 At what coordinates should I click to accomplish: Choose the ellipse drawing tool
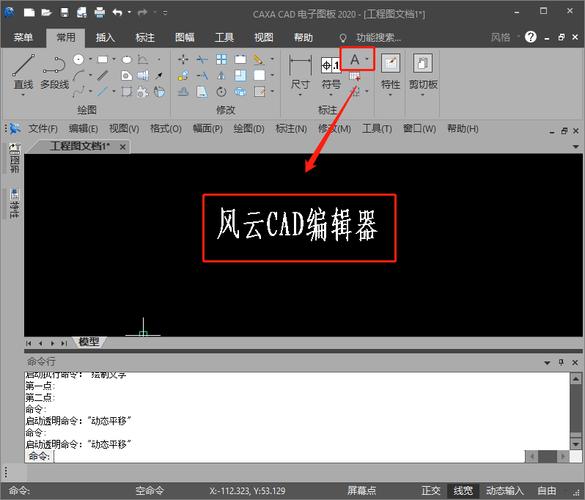click(x=127, y=60)
